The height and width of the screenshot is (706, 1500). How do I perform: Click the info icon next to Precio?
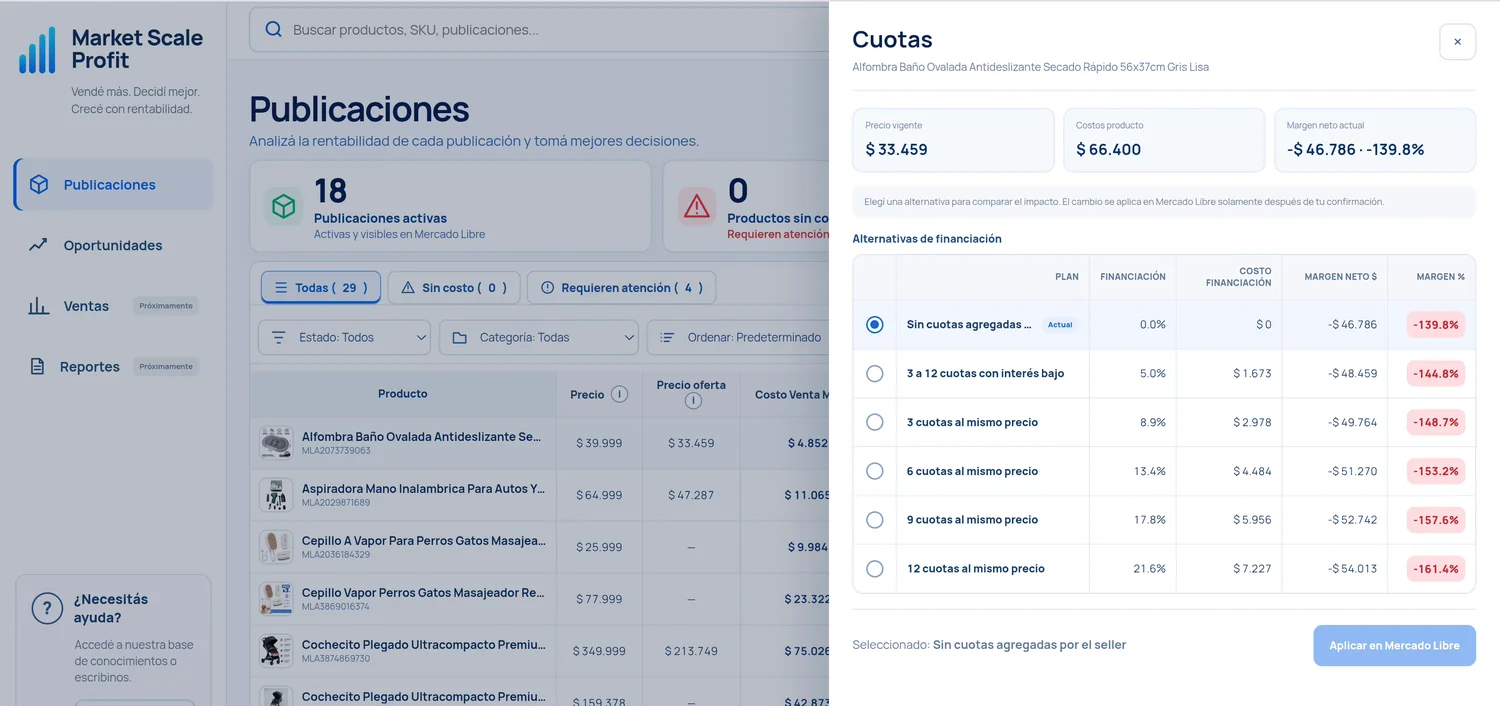(619, 394)
